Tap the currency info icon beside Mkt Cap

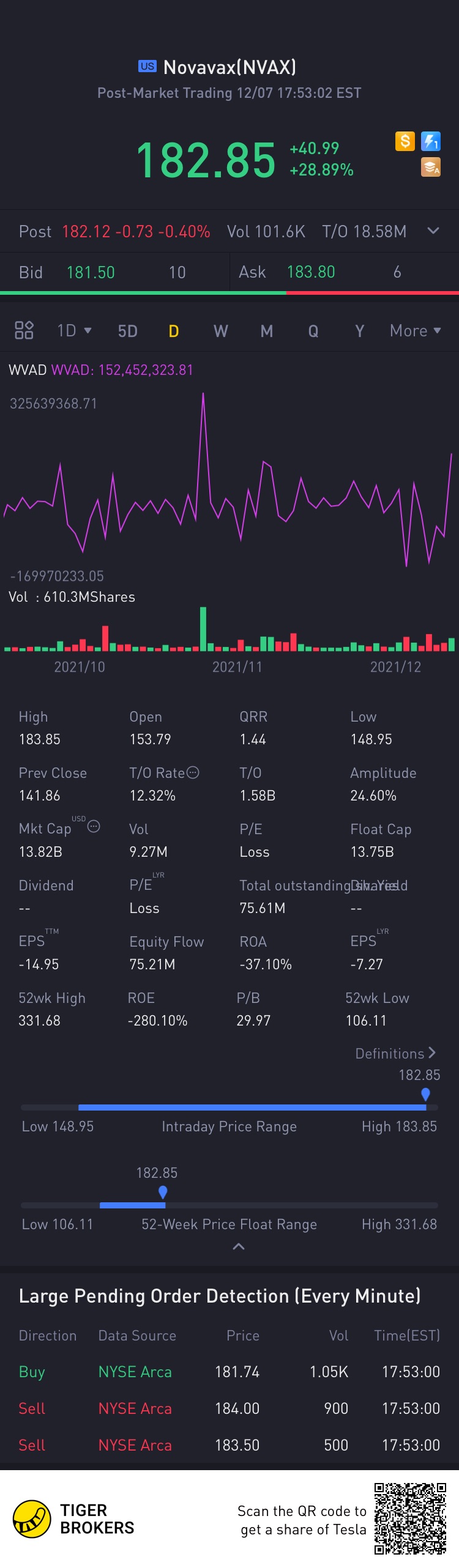94,826
